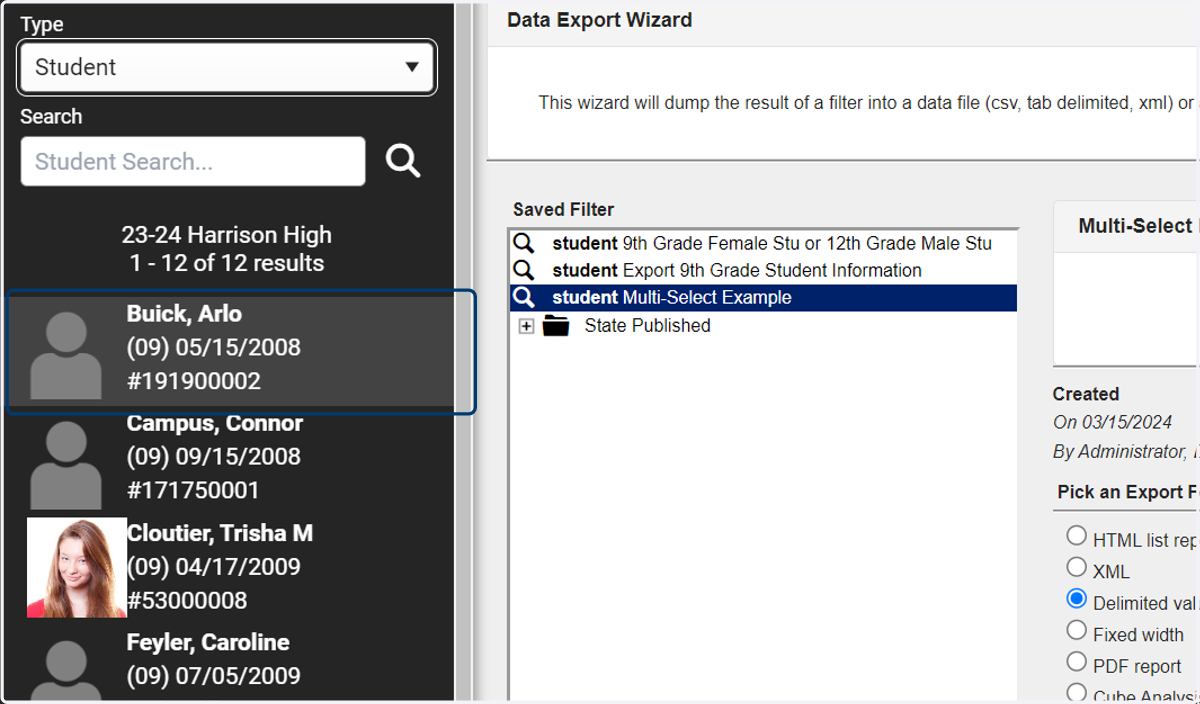Select the Multi-Select Example filter
The width and height of the screenshot is (1200, 704).
click(x=763, y=297)
